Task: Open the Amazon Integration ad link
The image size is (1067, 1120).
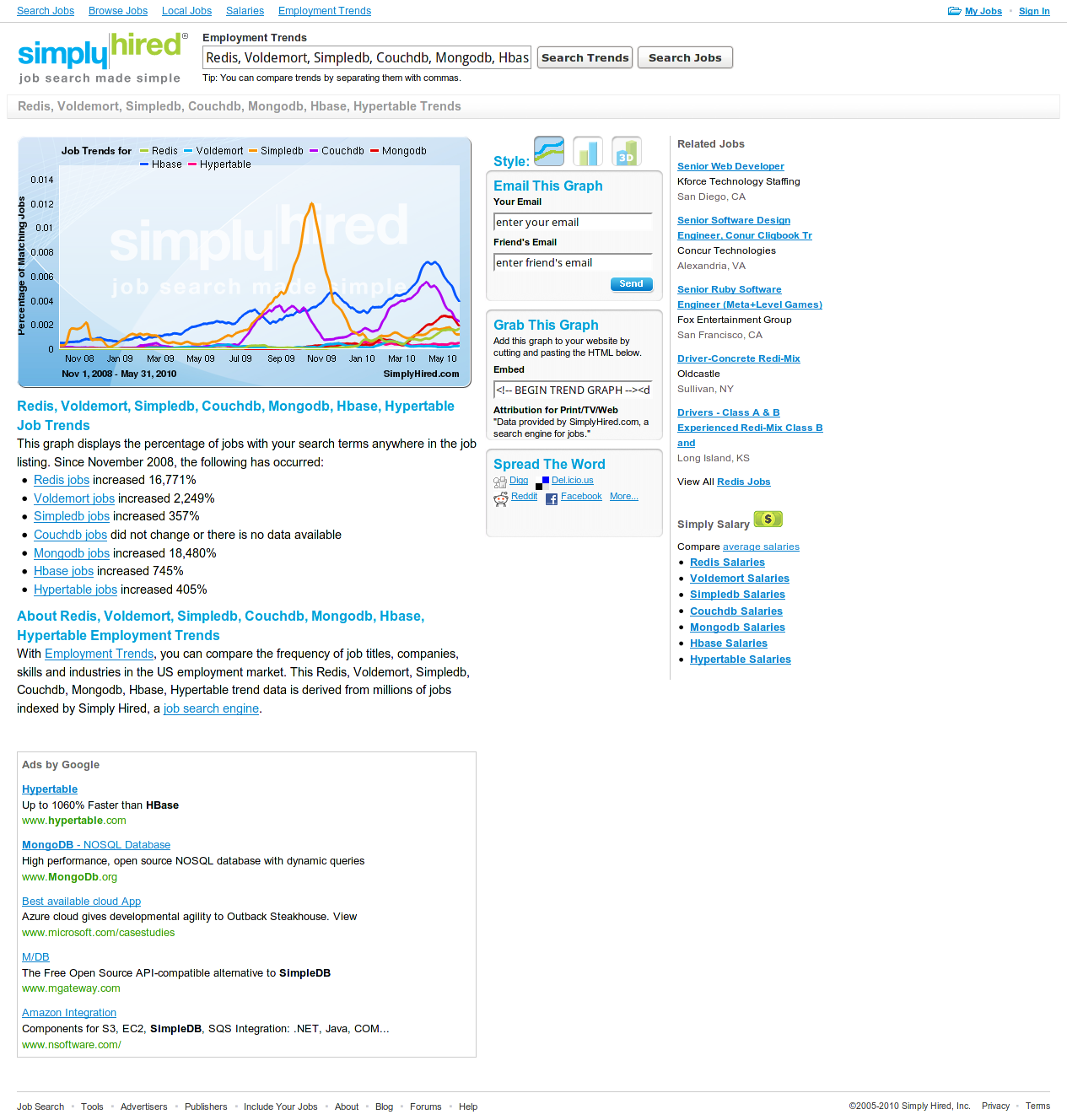Action: click(69, 1013)
